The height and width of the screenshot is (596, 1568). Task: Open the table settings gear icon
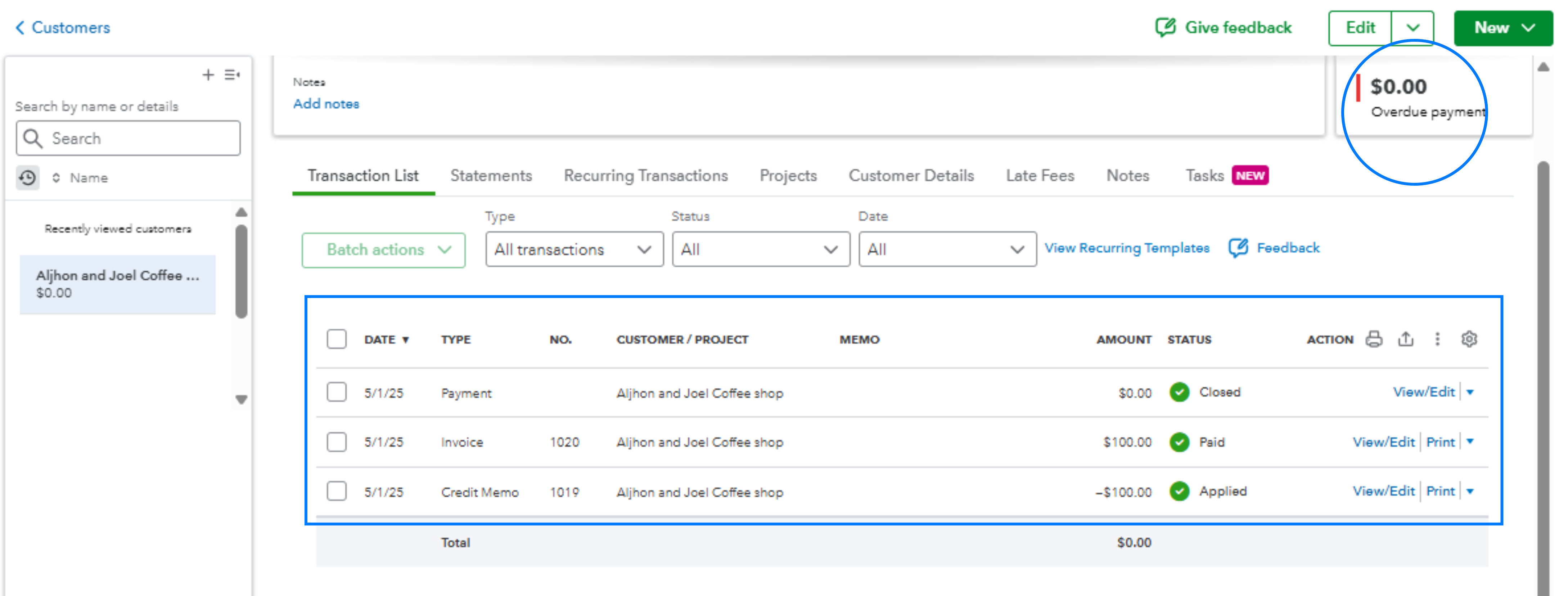pyautogui.click(x=1469, y=339)
